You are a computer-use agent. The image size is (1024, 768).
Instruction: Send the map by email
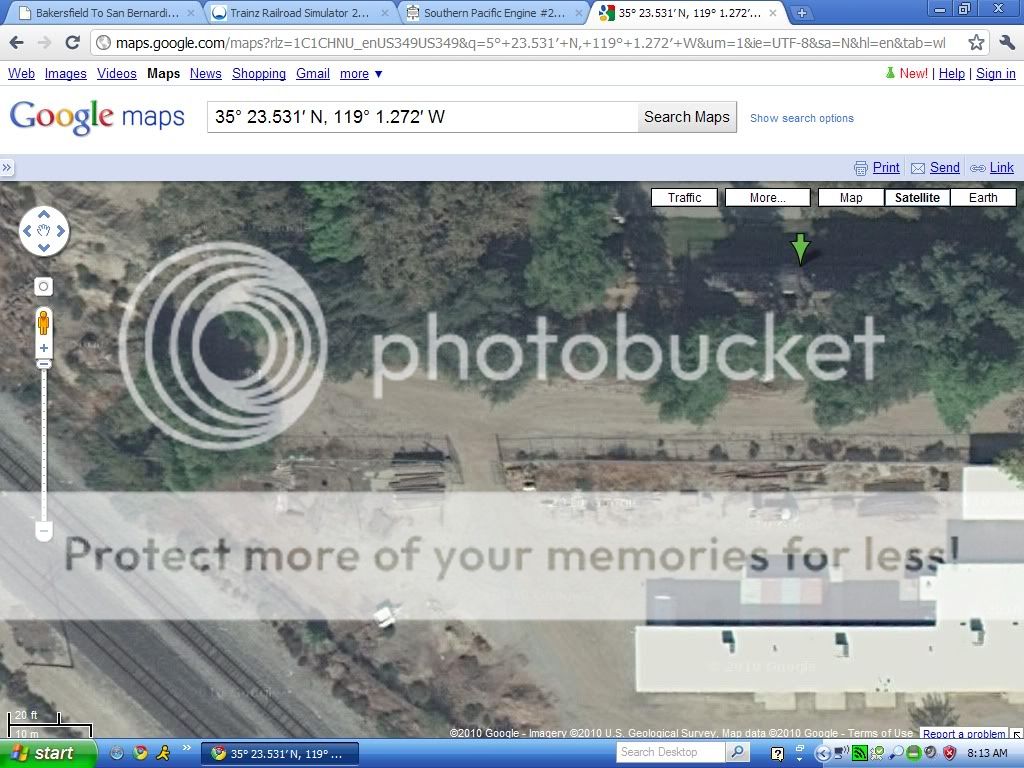pyautogui.click(x=935, y=168)
